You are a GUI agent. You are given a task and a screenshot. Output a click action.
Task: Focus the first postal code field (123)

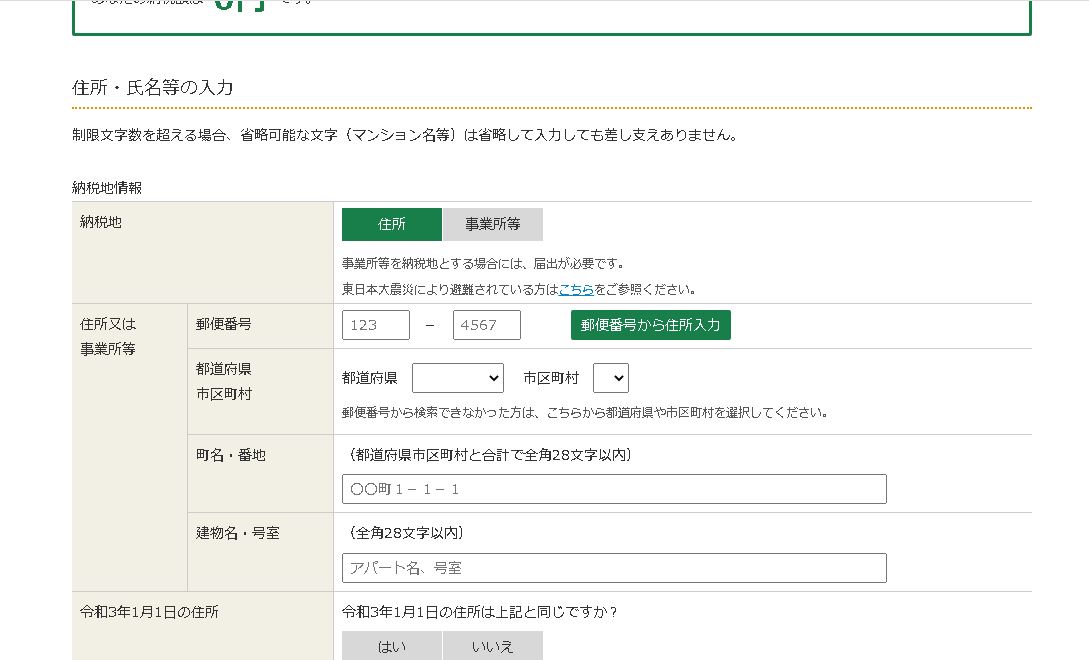click(376, 325)
